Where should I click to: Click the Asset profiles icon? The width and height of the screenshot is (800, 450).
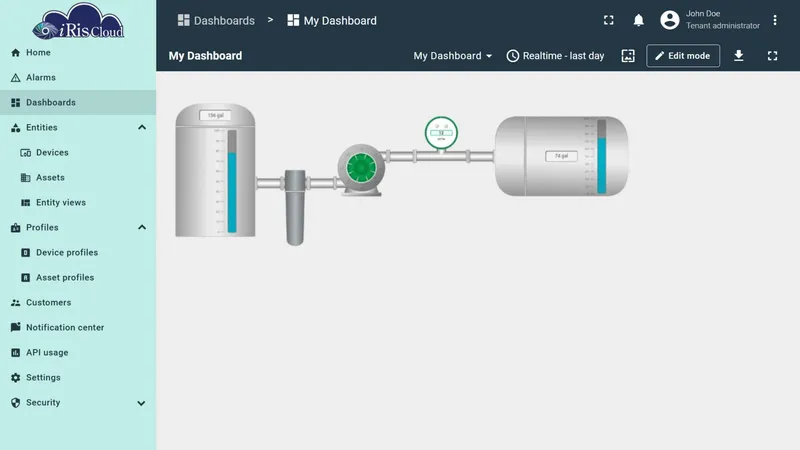click(x=26, y=278)
